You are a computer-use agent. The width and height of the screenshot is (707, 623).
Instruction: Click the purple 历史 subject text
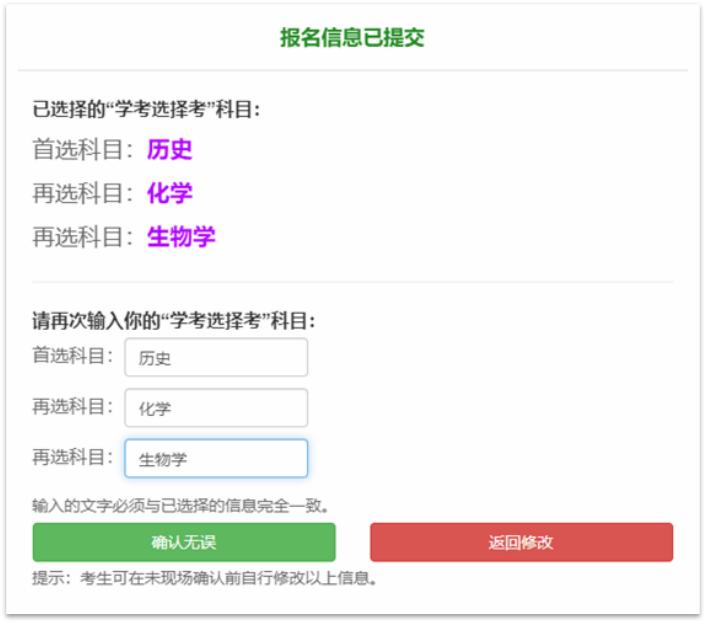coord(169,150)
